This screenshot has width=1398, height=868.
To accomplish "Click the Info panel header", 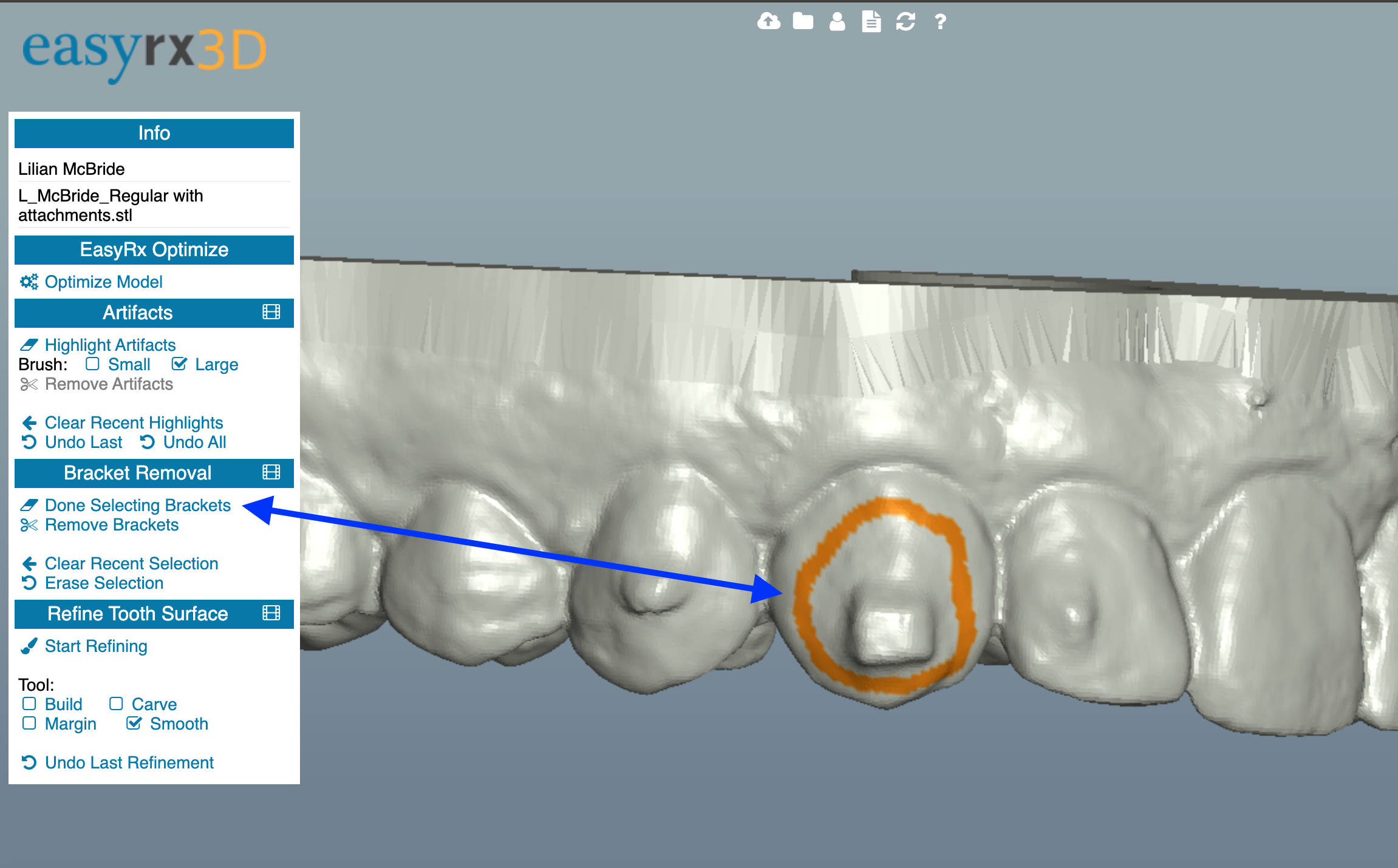I will (x=154, y=133).
